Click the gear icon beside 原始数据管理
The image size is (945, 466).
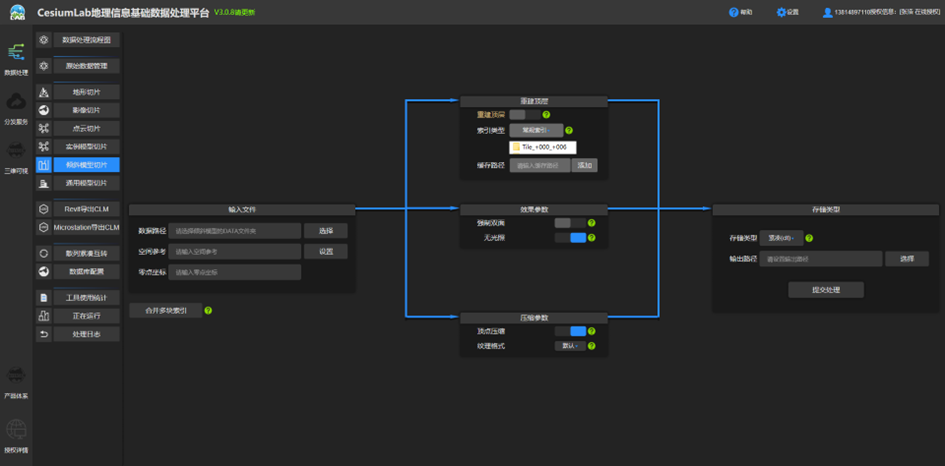pos(43,66)
